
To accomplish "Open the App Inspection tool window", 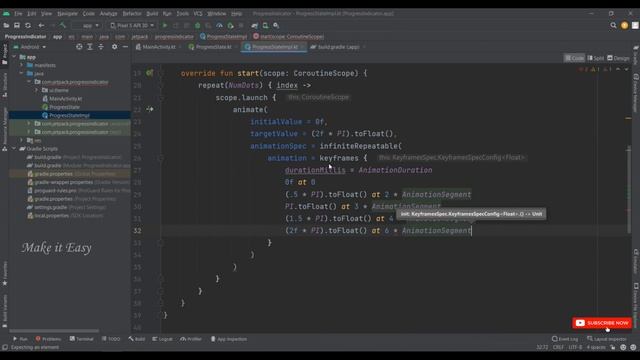I will [x=229, y=339].
